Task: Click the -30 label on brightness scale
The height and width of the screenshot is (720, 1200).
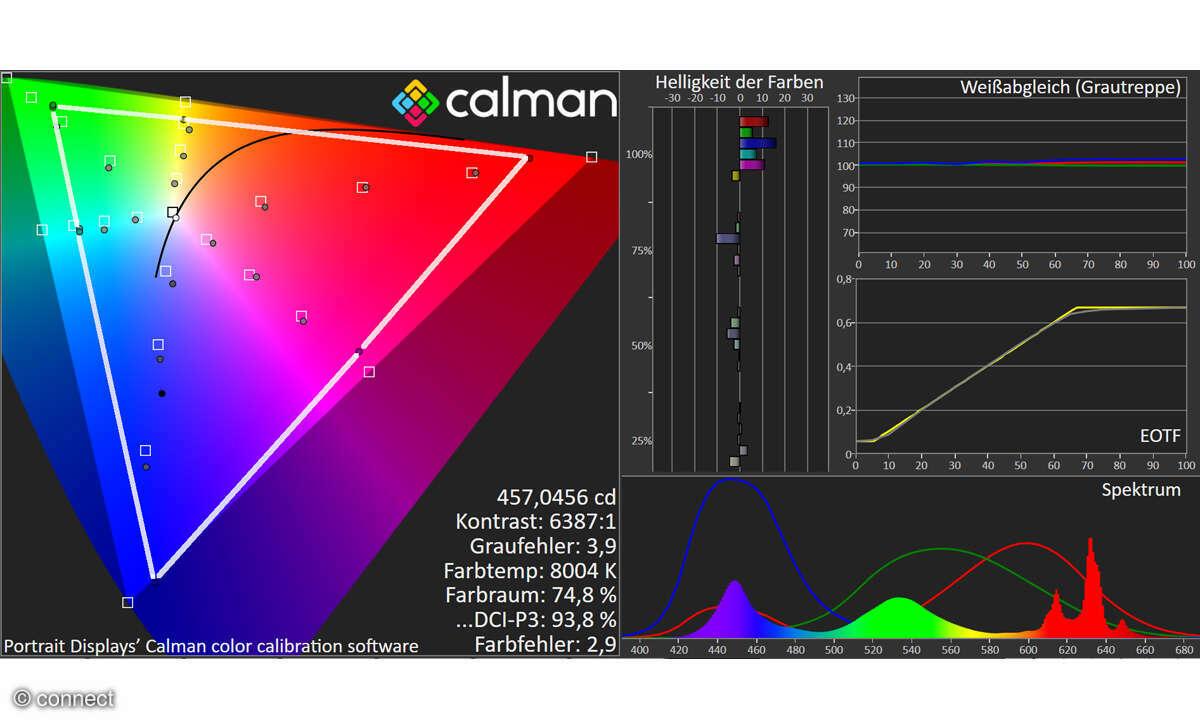Action: [672, 98]
